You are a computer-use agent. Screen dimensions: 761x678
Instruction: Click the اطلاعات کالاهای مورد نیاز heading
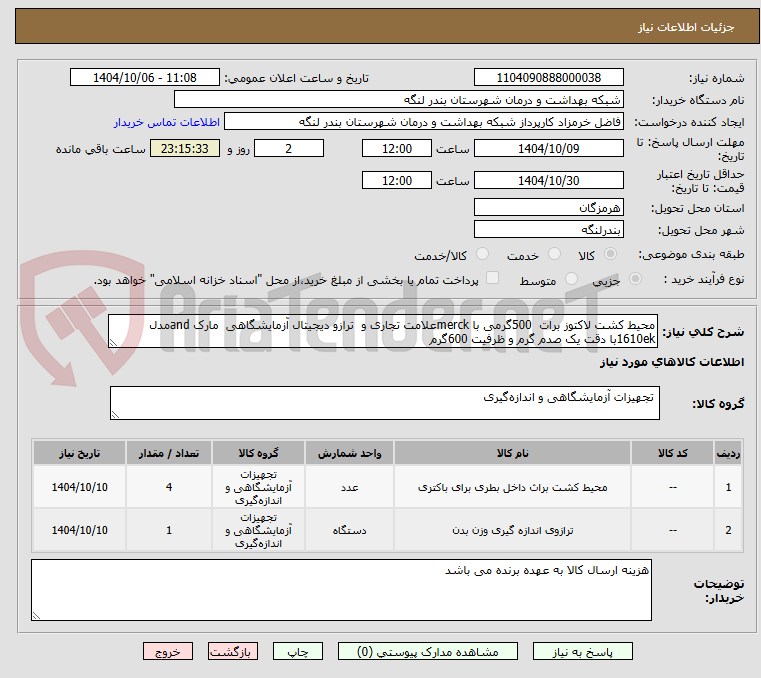(x=672, y=362)
